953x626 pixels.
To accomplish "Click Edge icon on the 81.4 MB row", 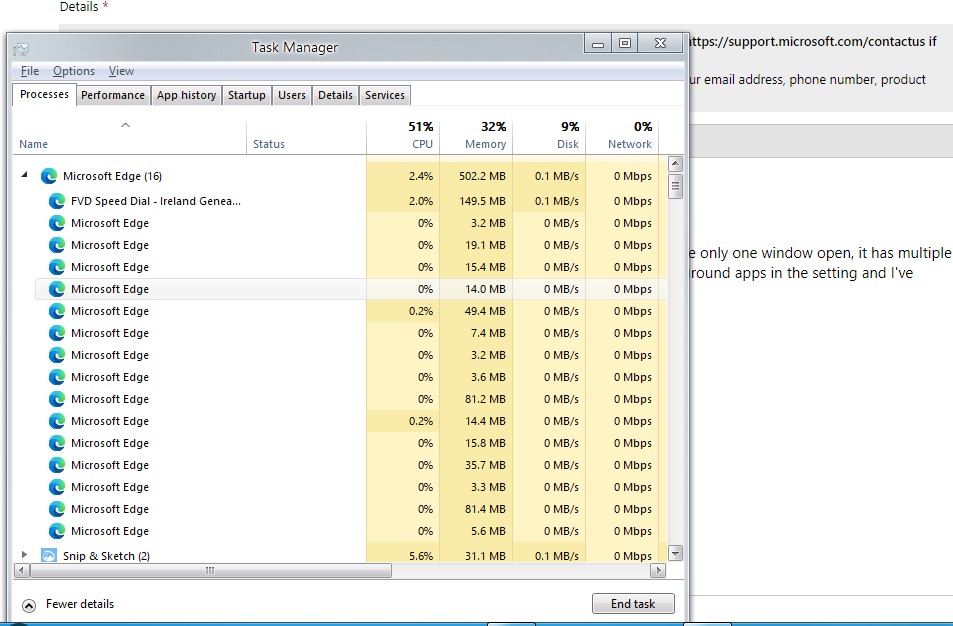I will pos(57,509).
